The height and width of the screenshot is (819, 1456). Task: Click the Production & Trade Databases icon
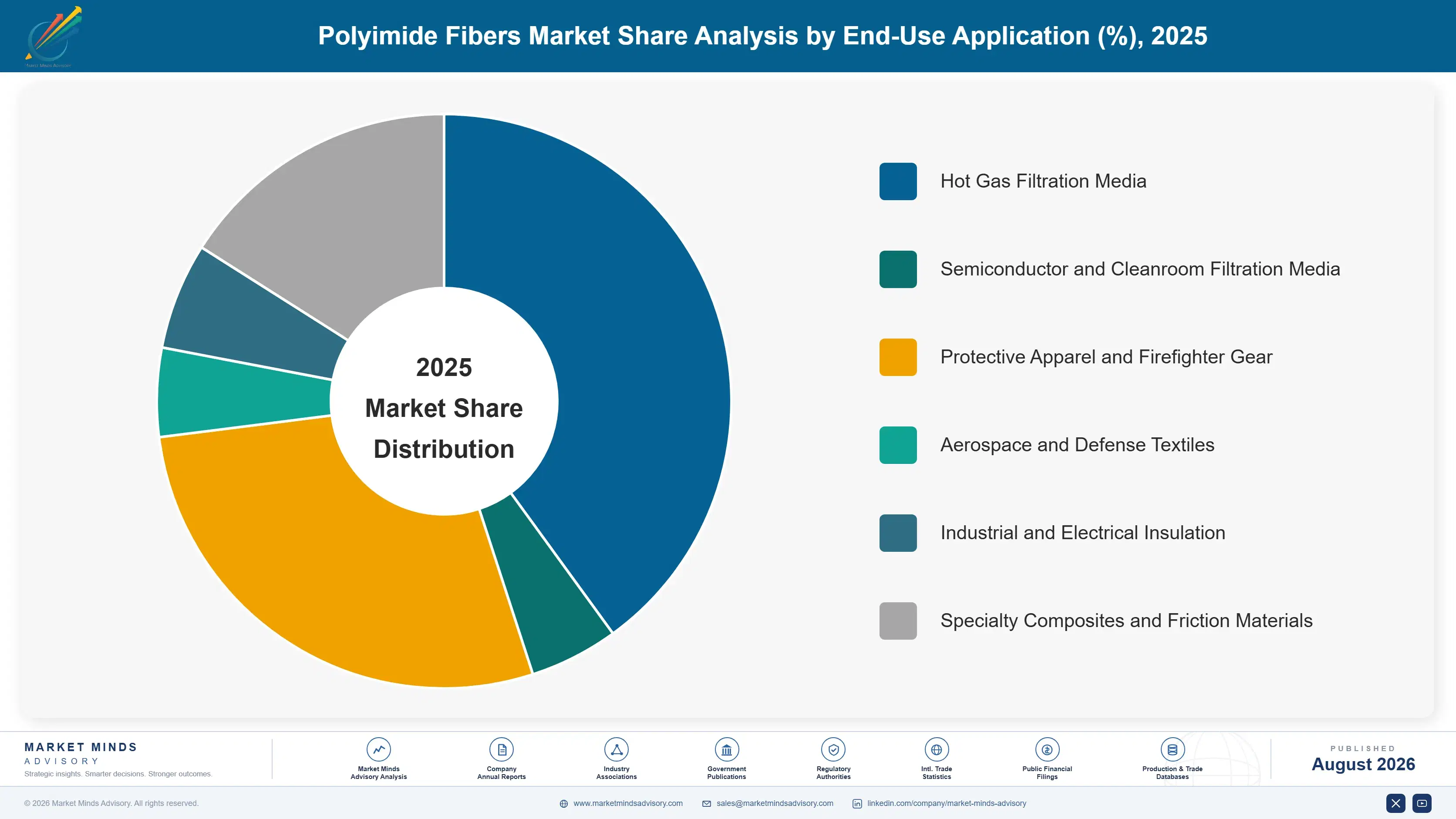point(1172,749)
